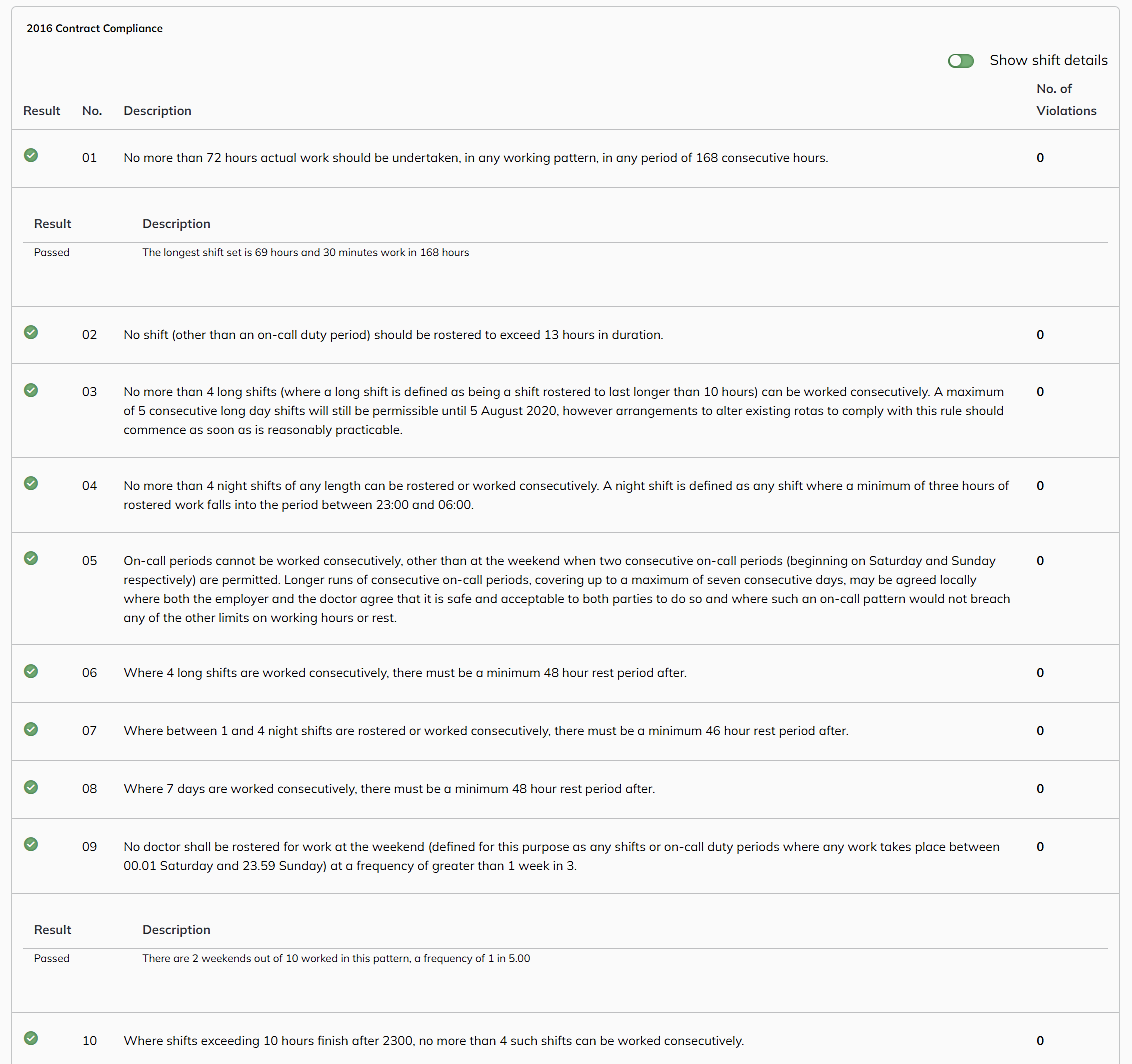Select the rule 09 description about weekend frequency
Viewport: 1132px width, 1064px height.
click(x=562, y=856)
